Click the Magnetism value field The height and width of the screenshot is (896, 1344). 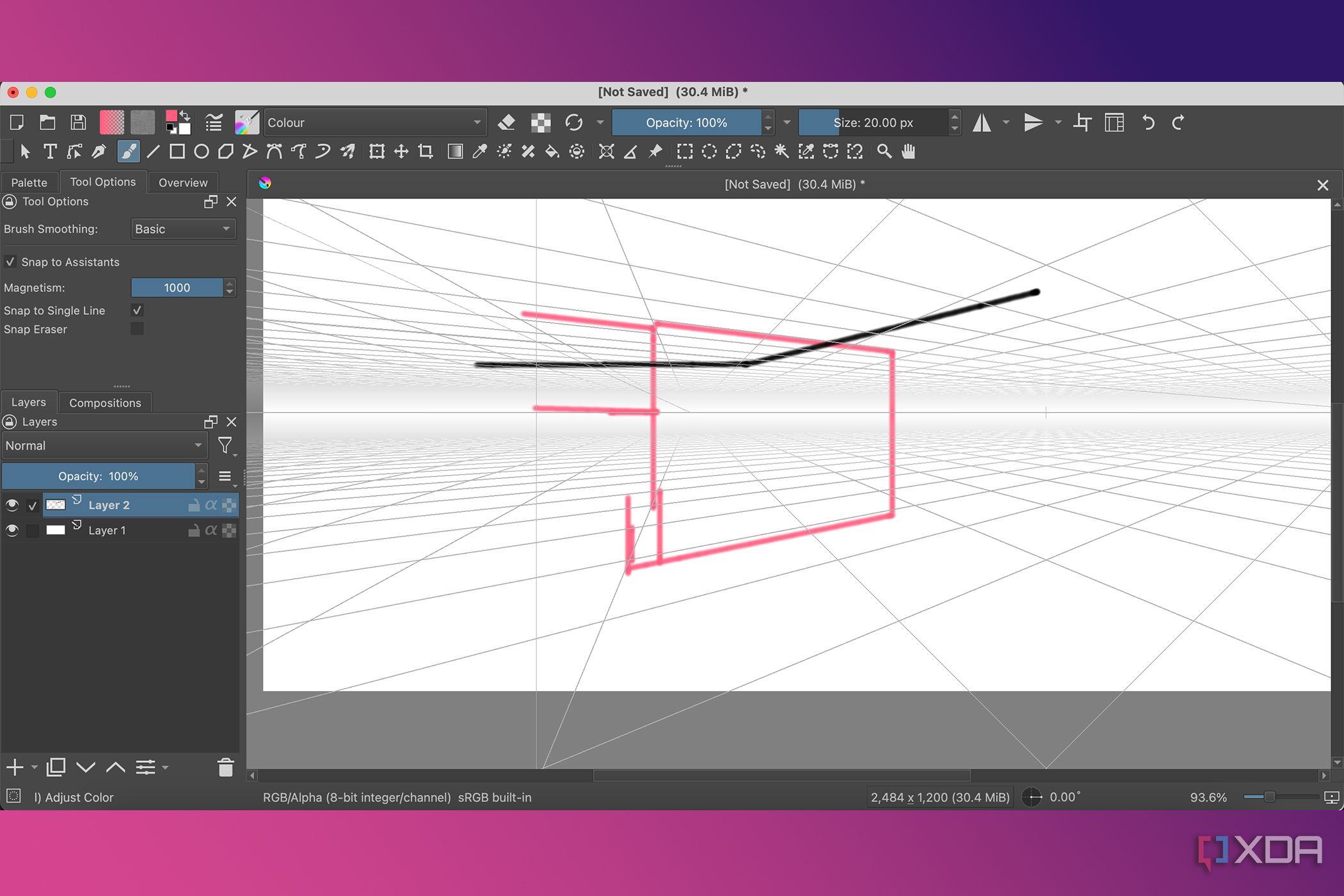(x=177, y=287)
